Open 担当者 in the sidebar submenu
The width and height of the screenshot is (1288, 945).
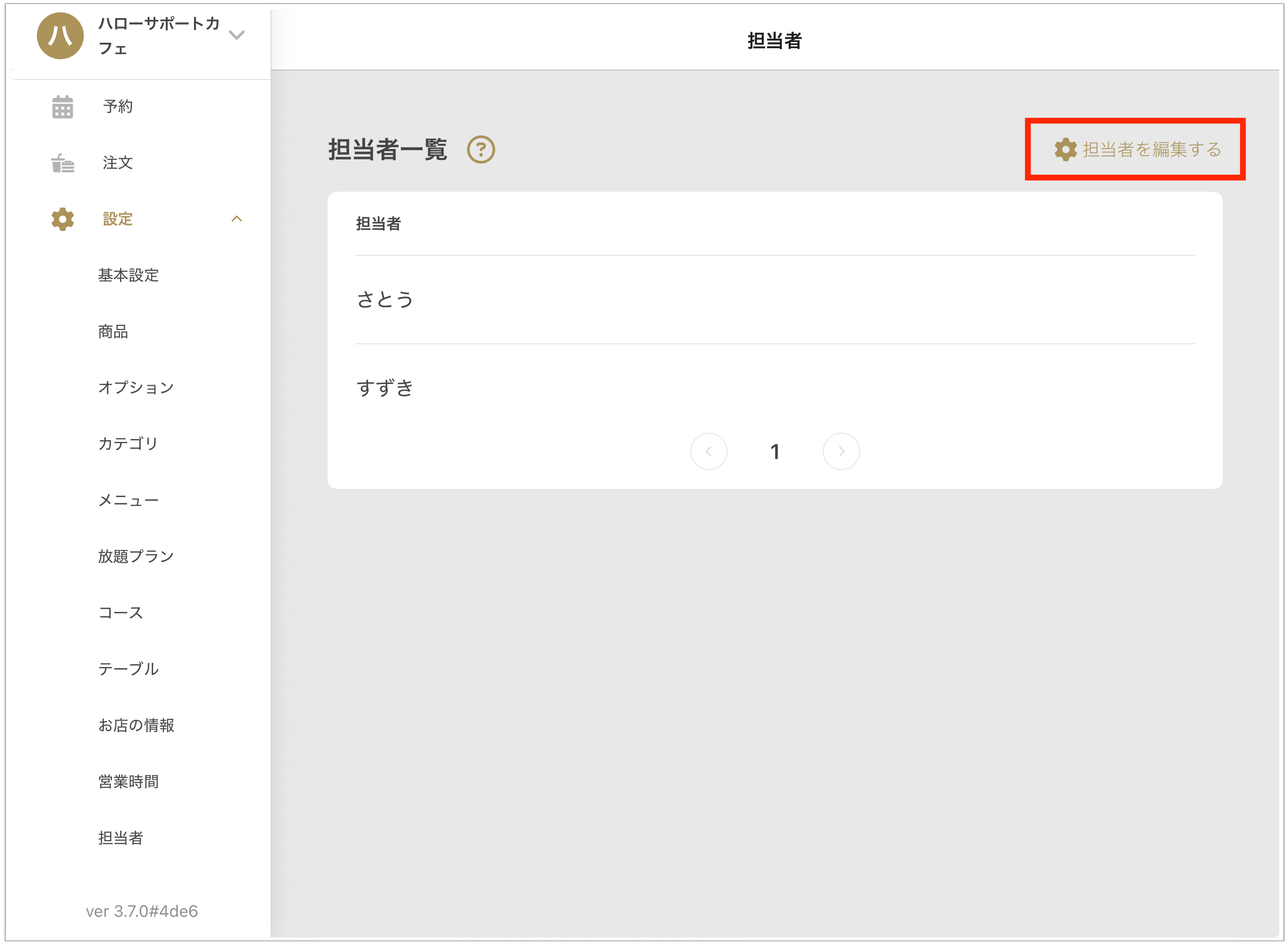121,838
